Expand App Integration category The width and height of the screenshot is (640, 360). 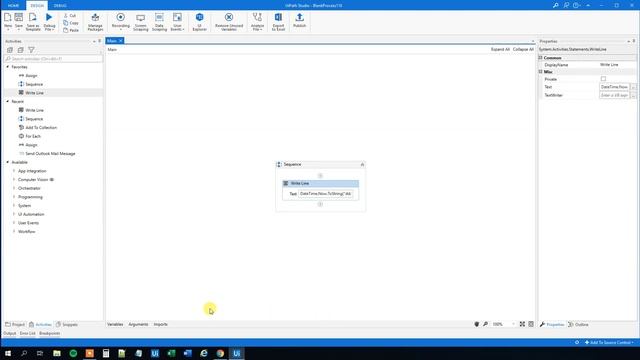coord(14,171)
